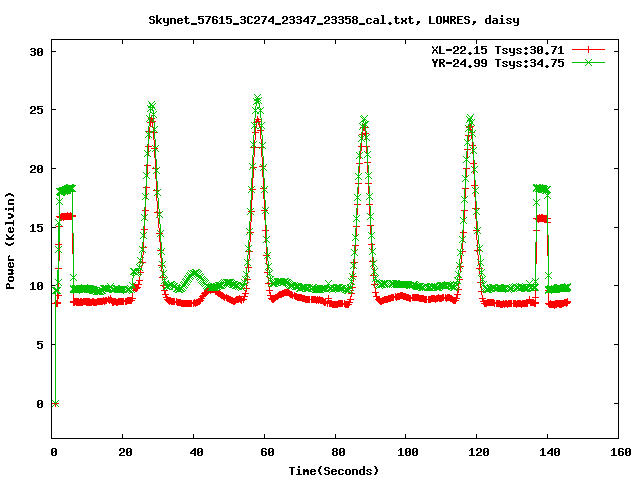Click the x-axis tick label 120
The image size is (640, 480).
(x=479, y=452)
